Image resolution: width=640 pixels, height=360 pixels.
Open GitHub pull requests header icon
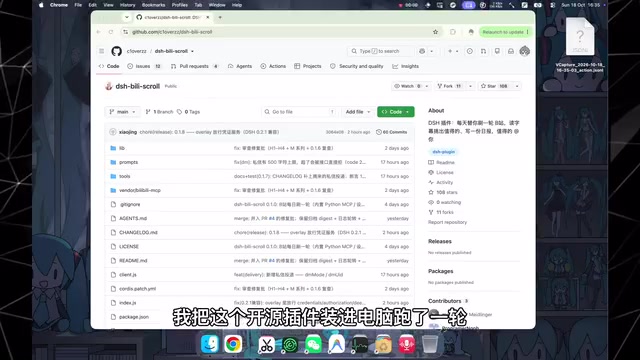click(483, 51)
